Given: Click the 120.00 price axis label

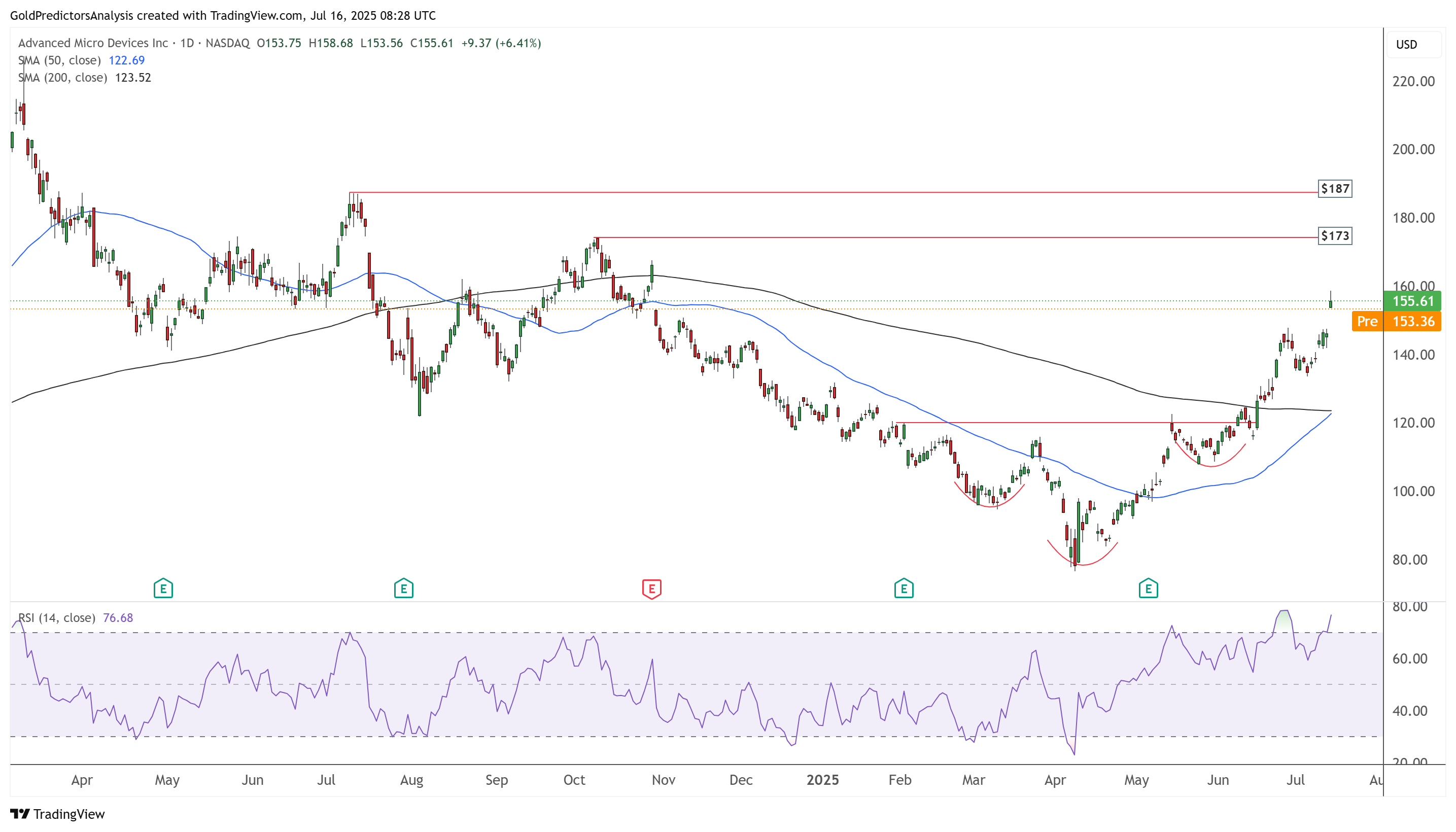Looking at the screenshot, I should point(1413,423).
